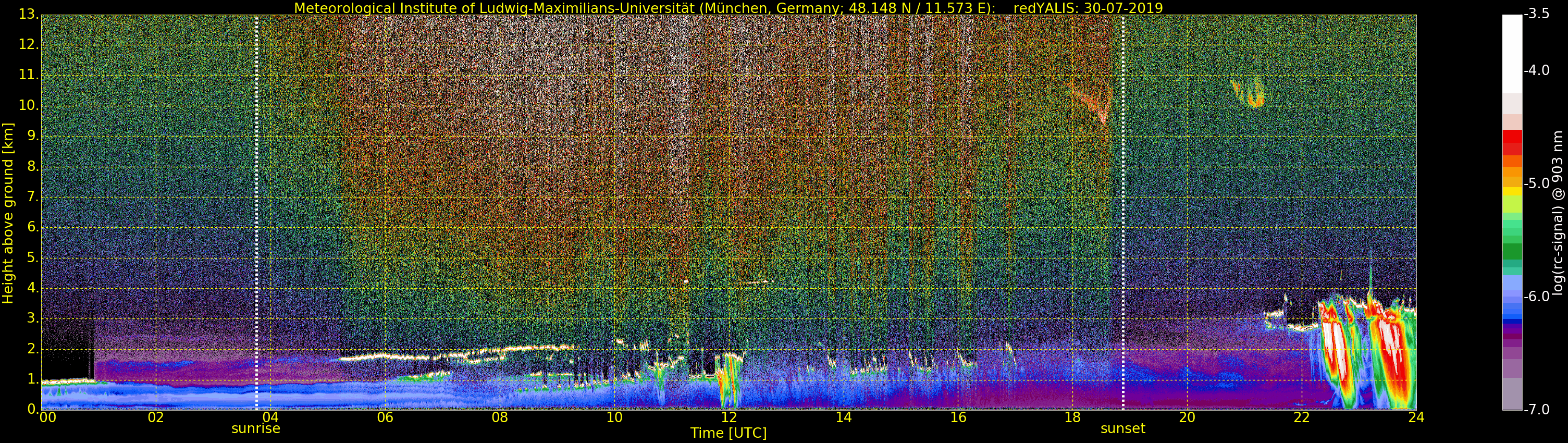Click the '24' time tick label
The width and height of the screenshot is (1568, 443).
coord(1416,417)
